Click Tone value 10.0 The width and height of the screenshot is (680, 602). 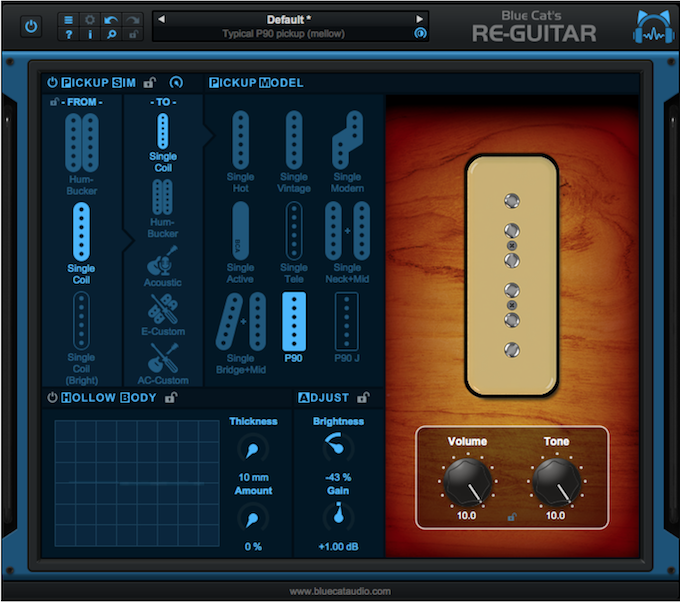pos(555,516)
